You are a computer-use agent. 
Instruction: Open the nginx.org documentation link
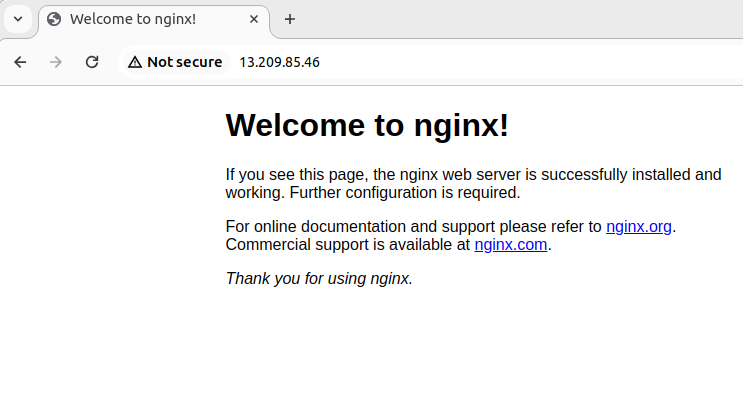[x=639, y=227]
